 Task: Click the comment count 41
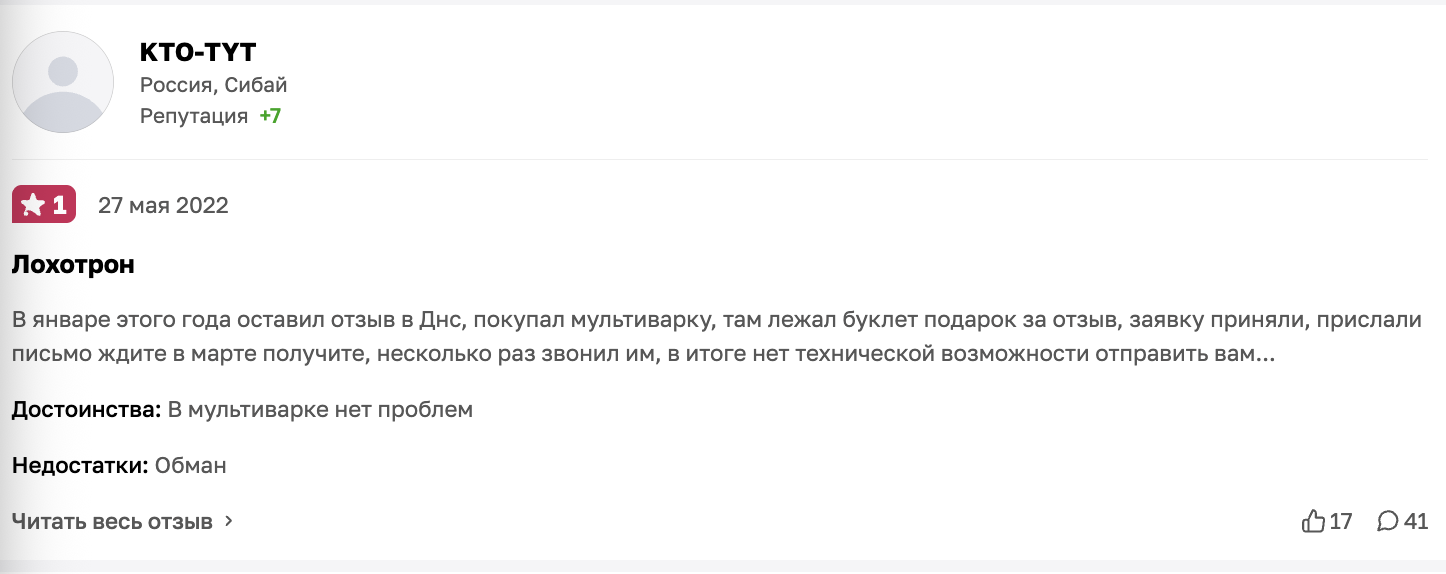[x=1416, y=521]
